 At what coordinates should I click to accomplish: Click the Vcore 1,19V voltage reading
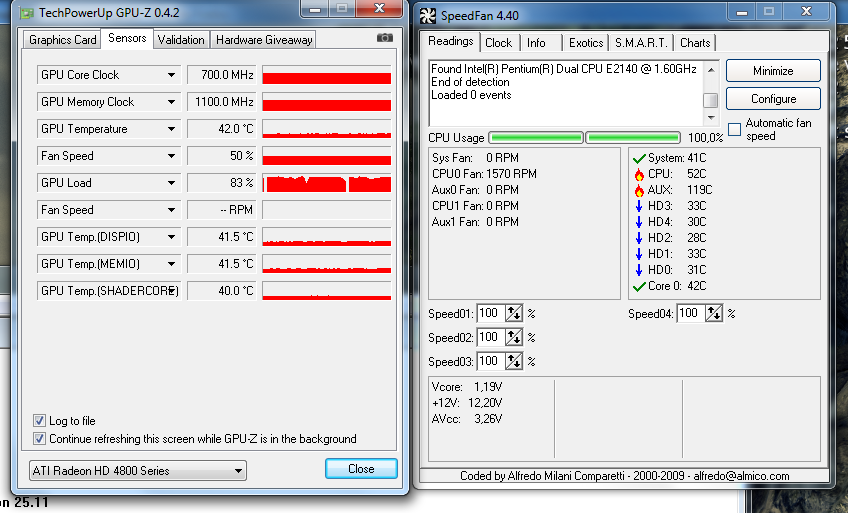tap(467, 387)
